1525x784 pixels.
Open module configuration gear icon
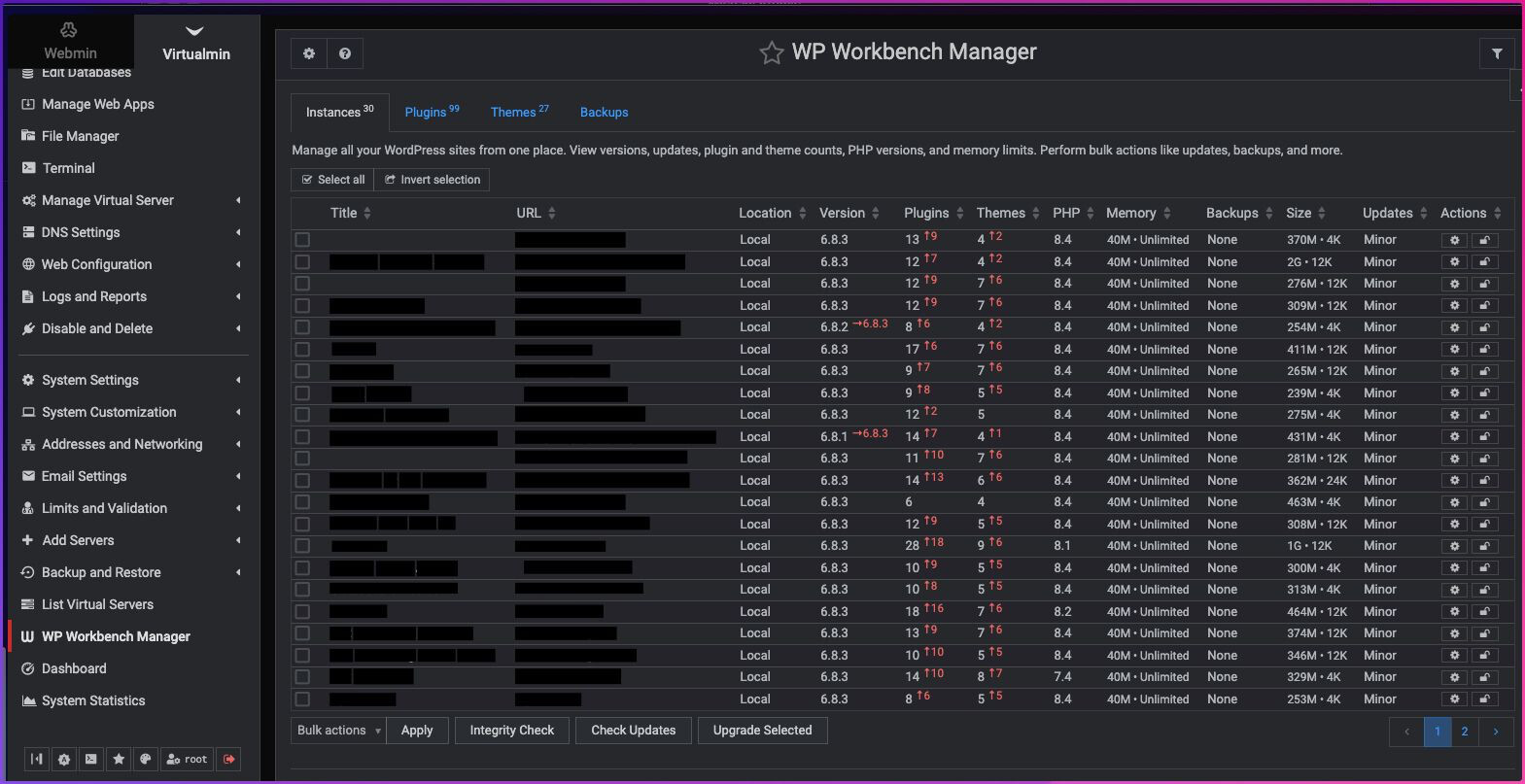pos(309,53)
